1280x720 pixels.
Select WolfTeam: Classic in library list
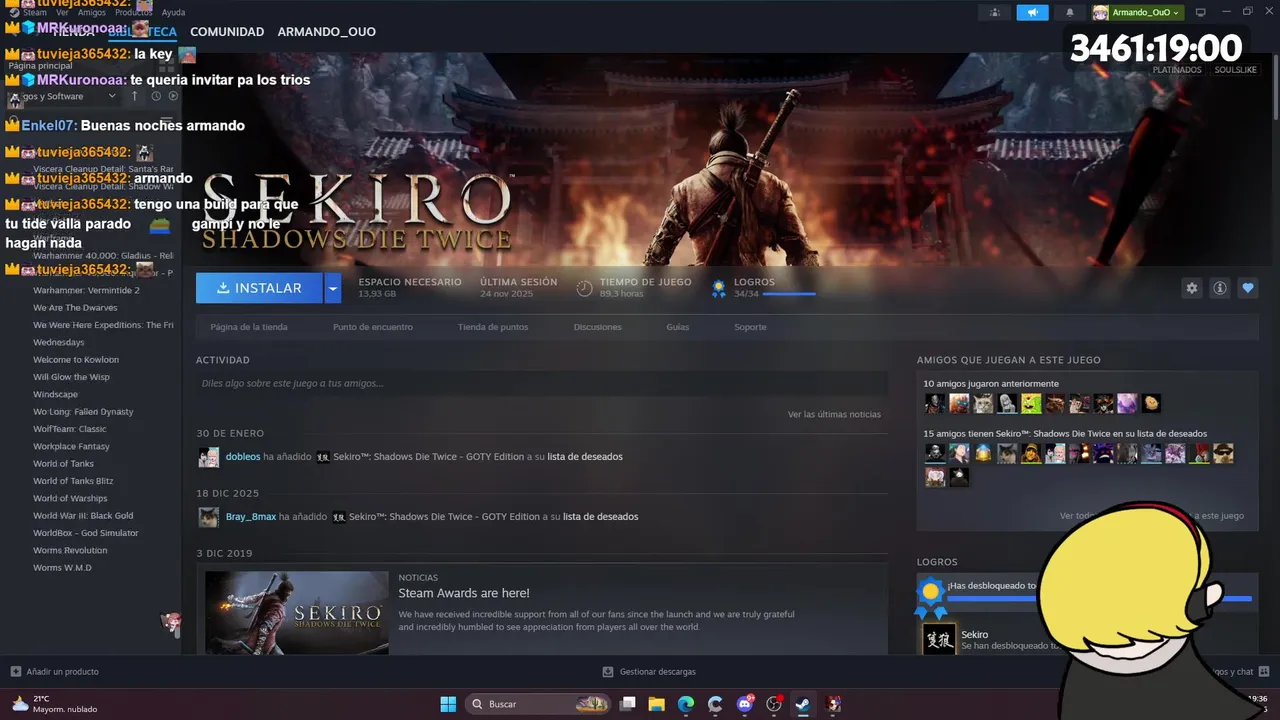pyautogui.click(x=70, y=429)
